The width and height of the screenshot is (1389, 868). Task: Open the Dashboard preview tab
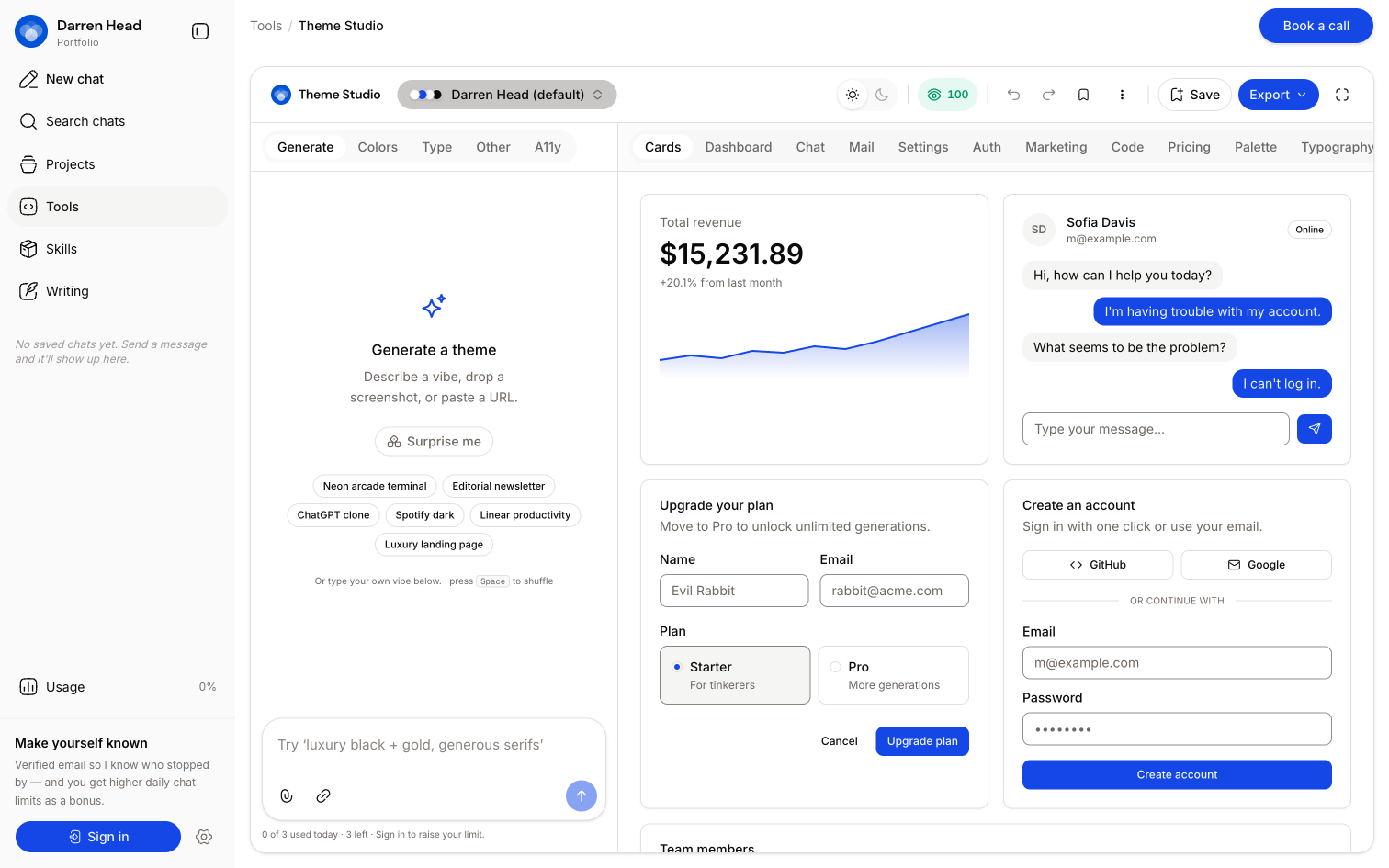(x=739, y=147)
